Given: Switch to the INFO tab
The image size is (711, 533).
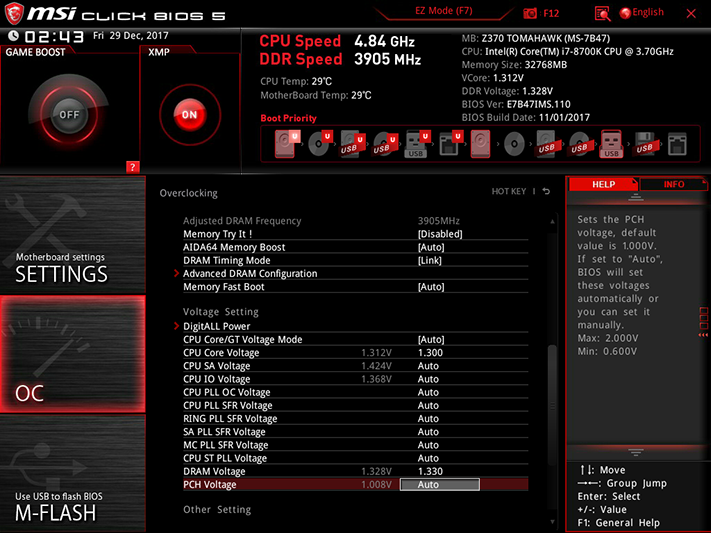Looking at the screenshot, I should [674, 184].
